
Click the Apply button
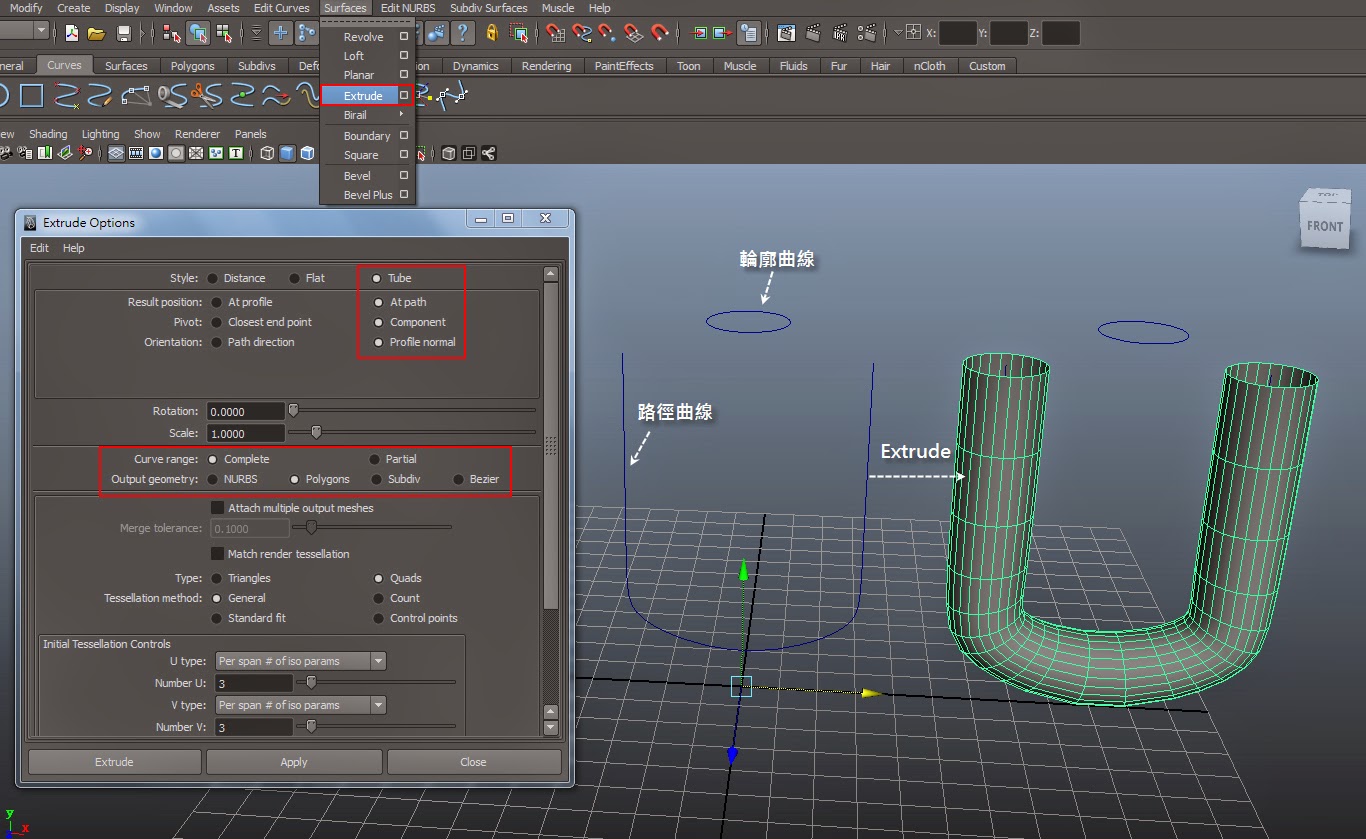pos(294,762)
